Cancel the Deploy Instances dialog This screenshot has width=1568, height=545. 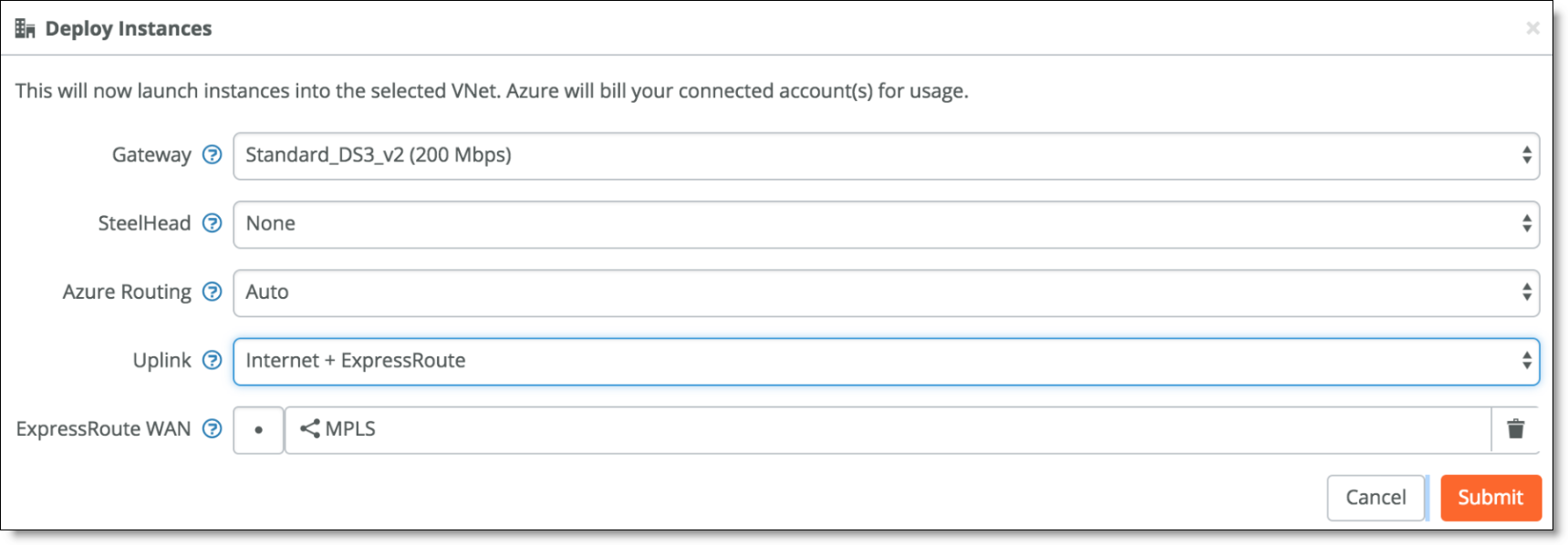(x=1376, y=498)
